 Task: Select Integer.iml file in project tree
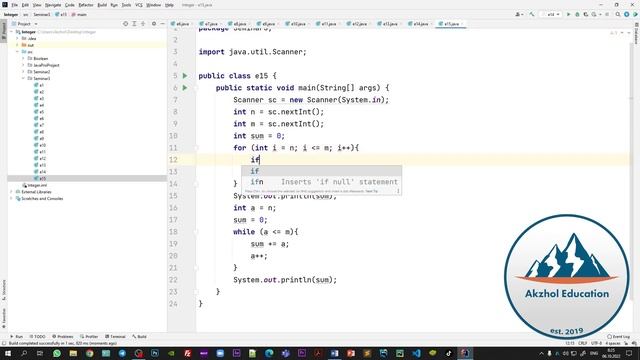pos(35,185)
